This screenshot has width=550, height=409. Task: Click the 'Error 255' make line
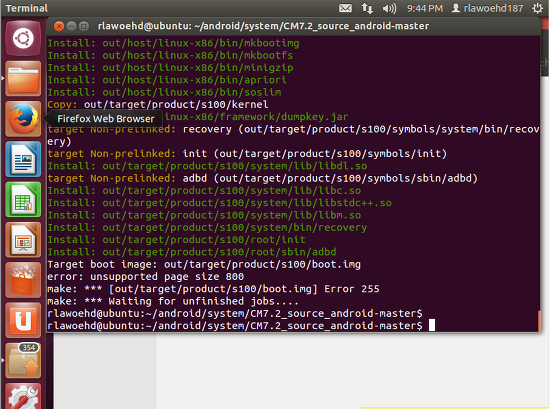click(x=213, y=289)
